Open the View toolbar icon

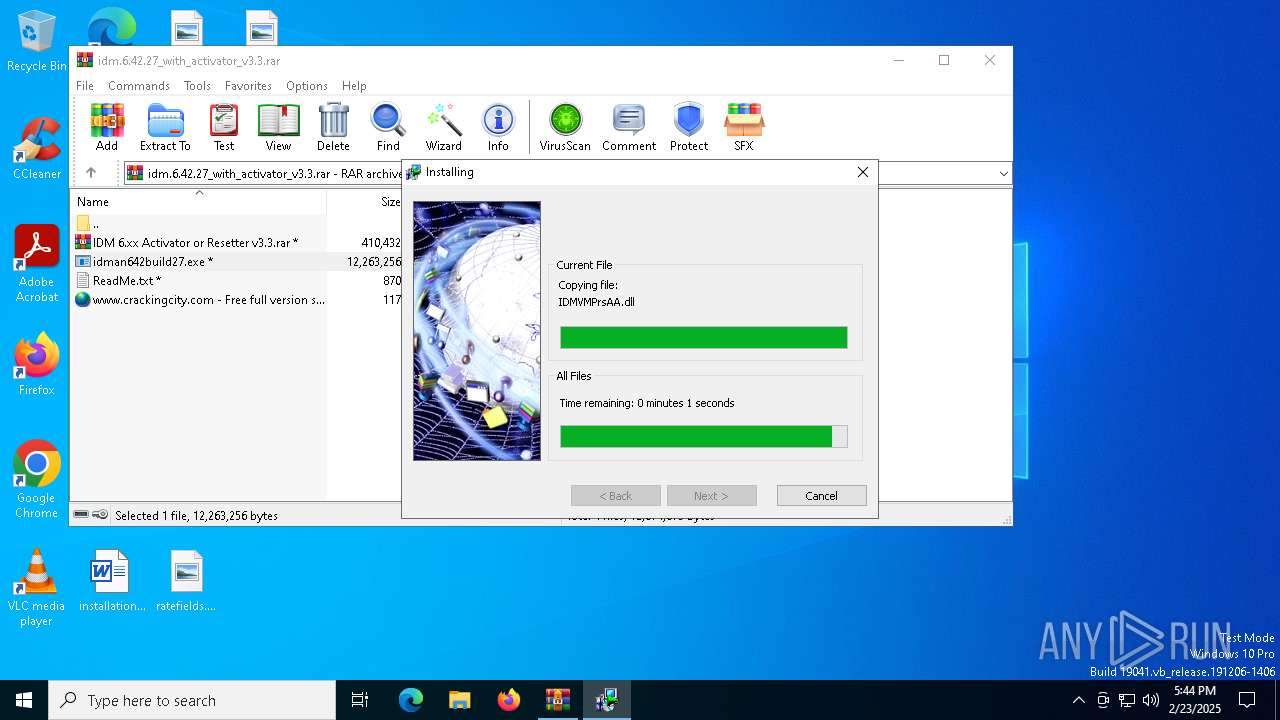[278, 127]
